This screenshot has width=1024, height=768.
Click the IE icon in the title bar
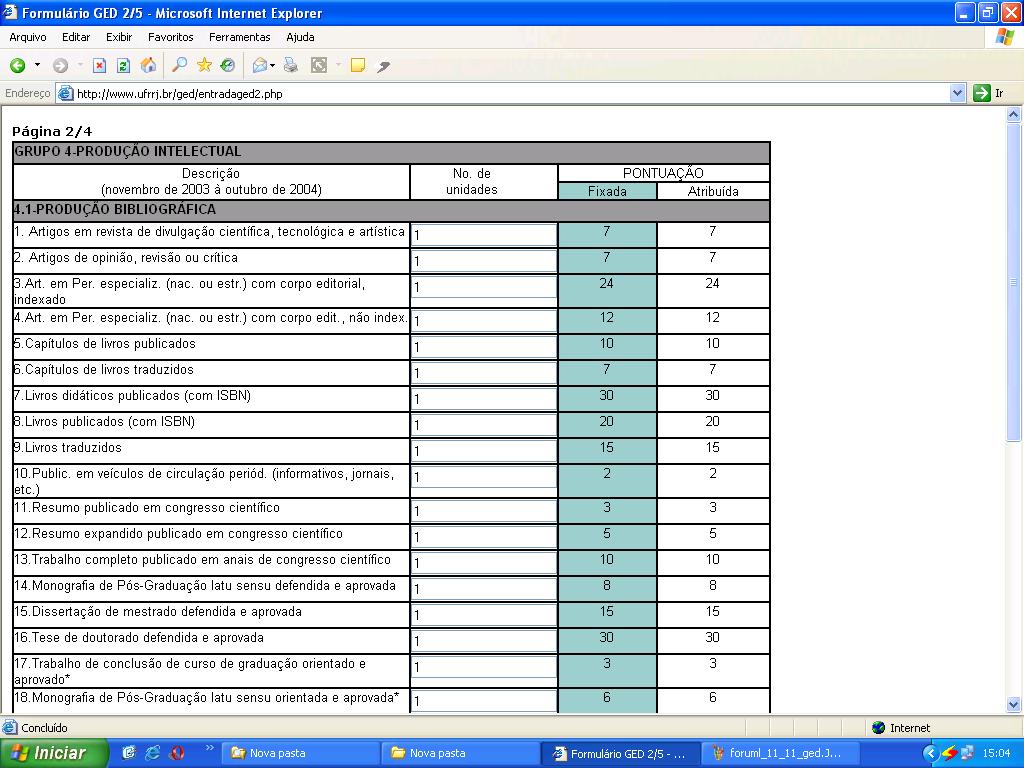pos(10,12)
